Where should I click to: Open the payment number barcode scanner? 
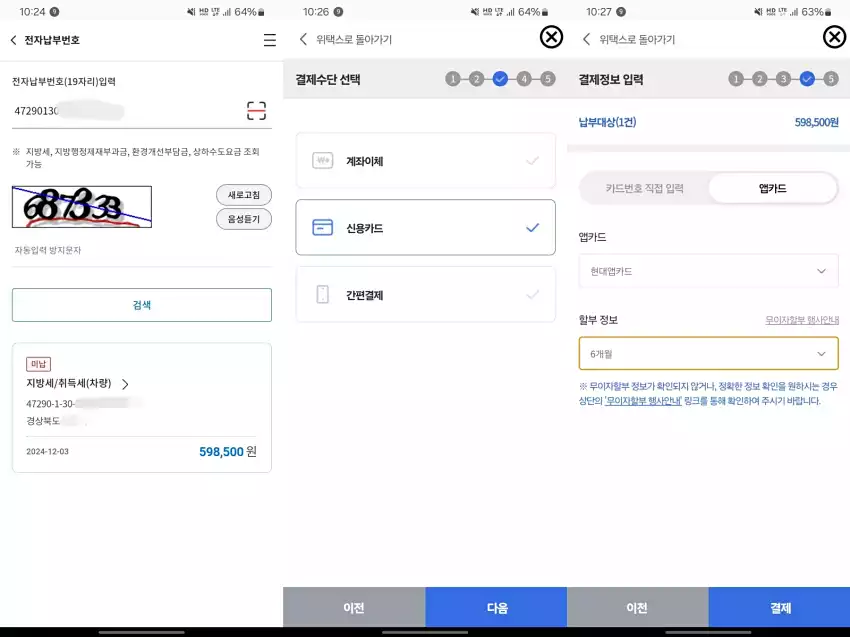point(258,110)
